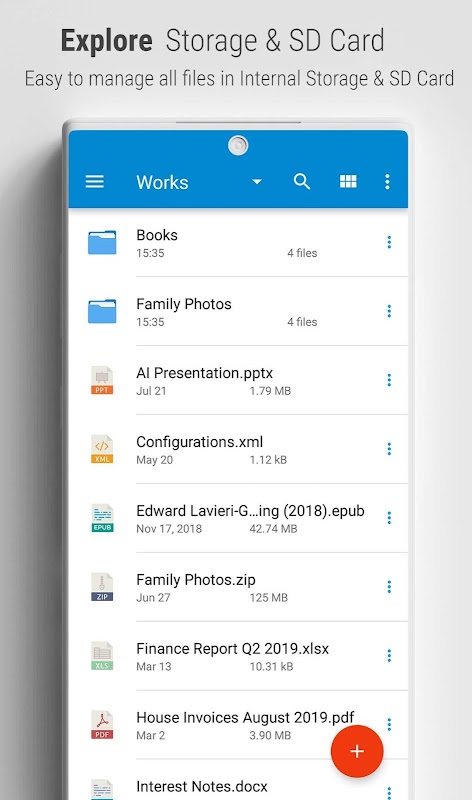Click the PDF file icon for House Invoices
This screenshot has height=800, width=472.
pyautogui.click(x=102, y=724)
